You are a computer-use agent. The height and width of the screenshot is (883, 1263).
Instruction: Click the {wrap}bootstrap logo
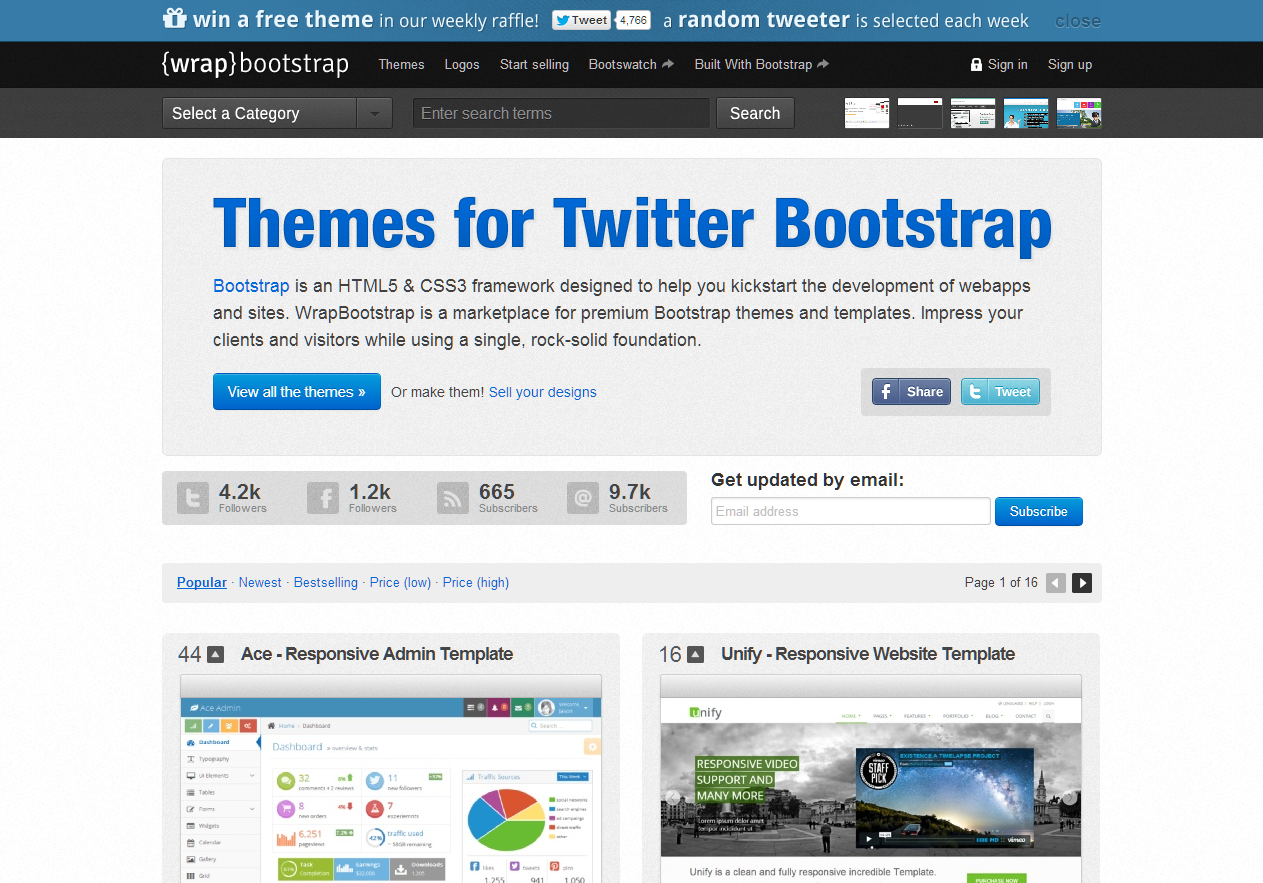[255, 64]
